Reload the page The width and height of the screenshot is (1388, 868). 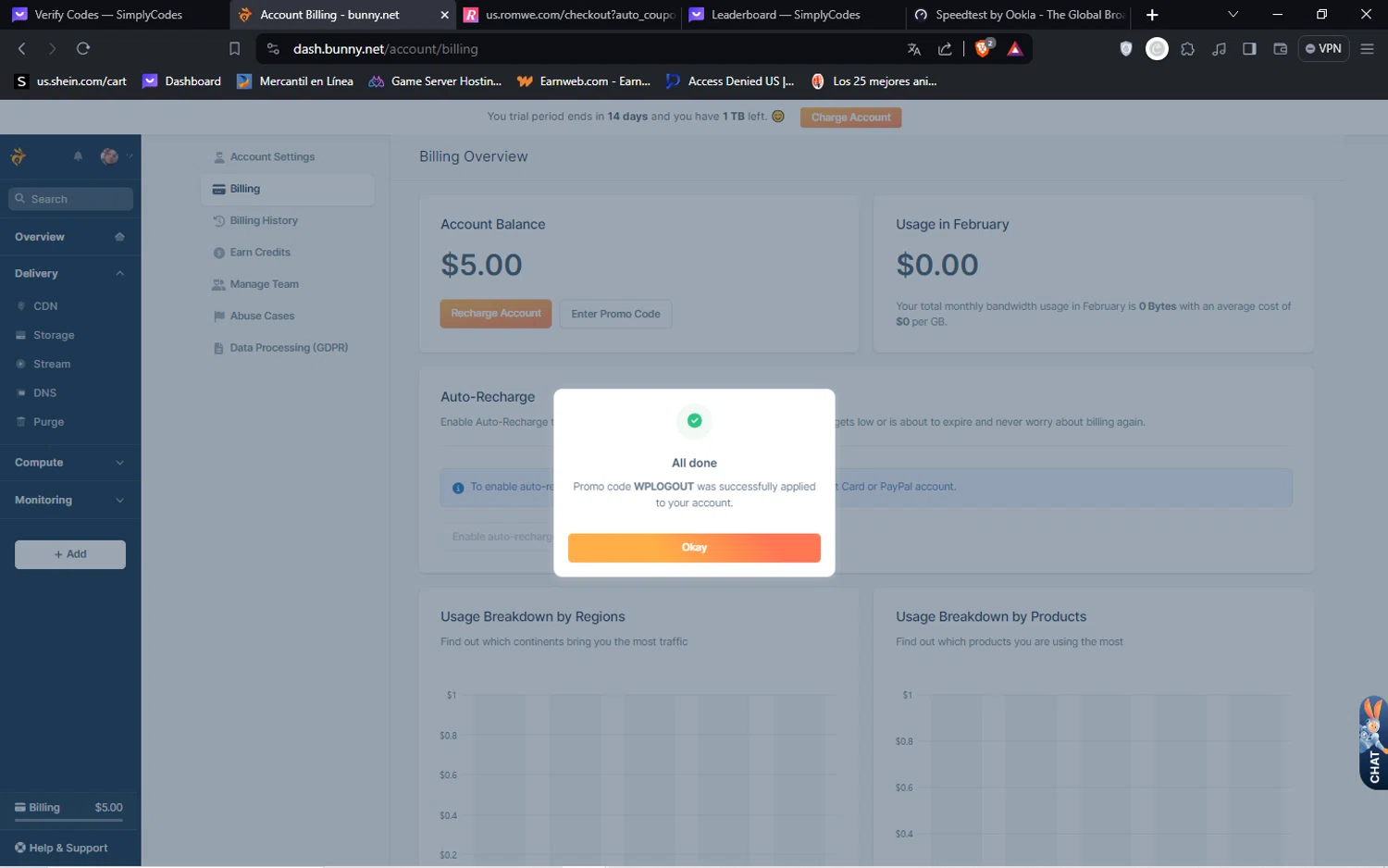(83, 49)
